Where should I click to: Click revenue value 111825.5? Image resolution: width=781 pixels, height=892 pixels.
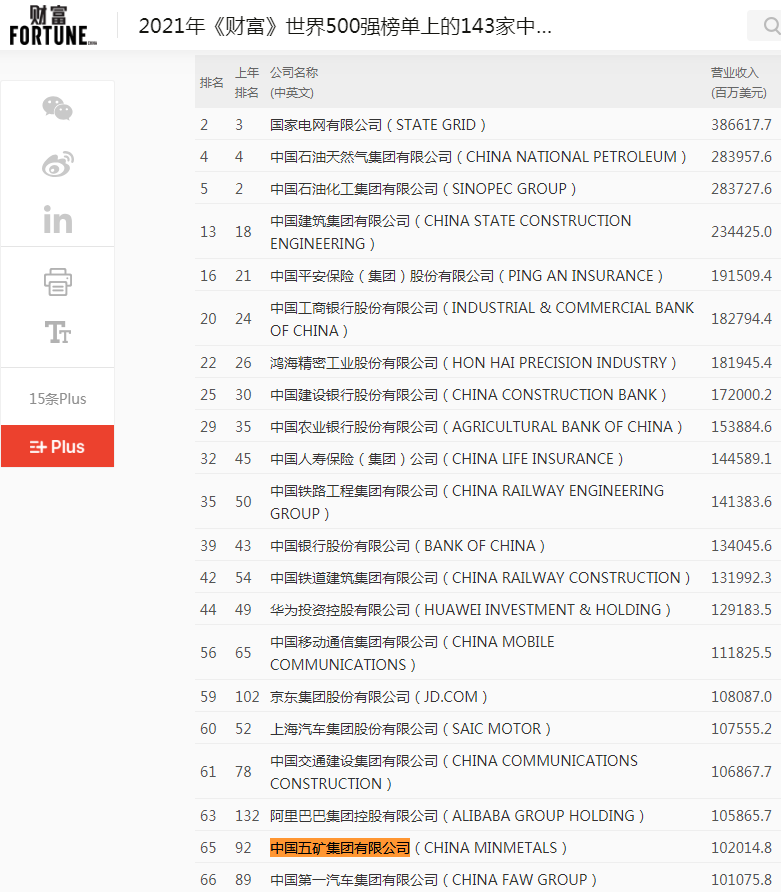741,653
